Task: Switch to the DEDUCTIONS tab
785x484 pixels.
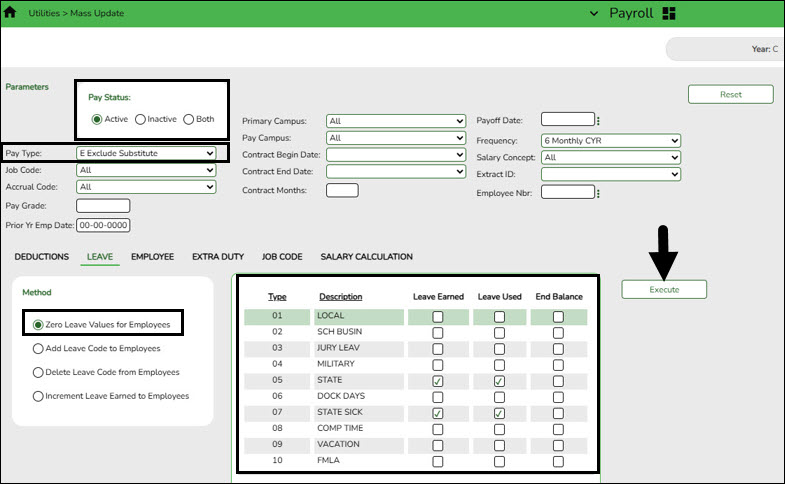Action: tap(42, 257)
